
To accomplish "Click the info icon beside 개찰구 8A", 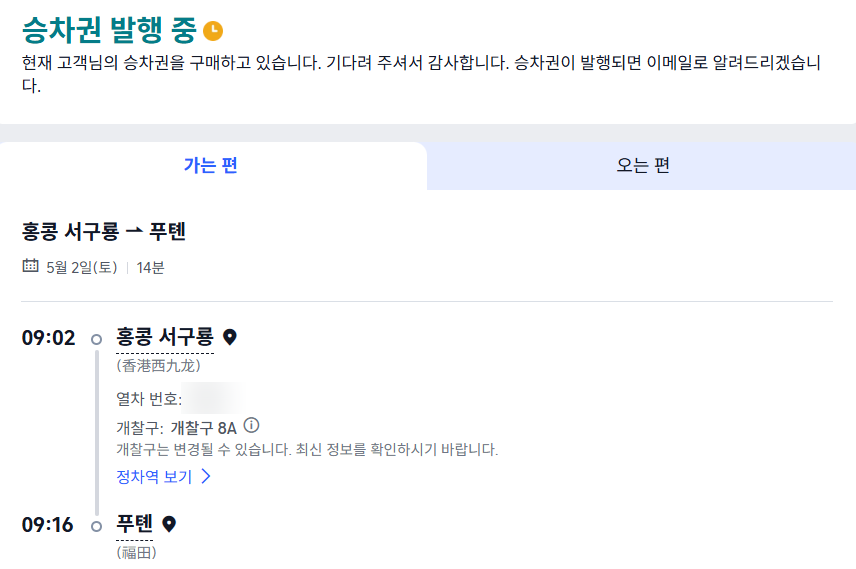I will point(251,425).
